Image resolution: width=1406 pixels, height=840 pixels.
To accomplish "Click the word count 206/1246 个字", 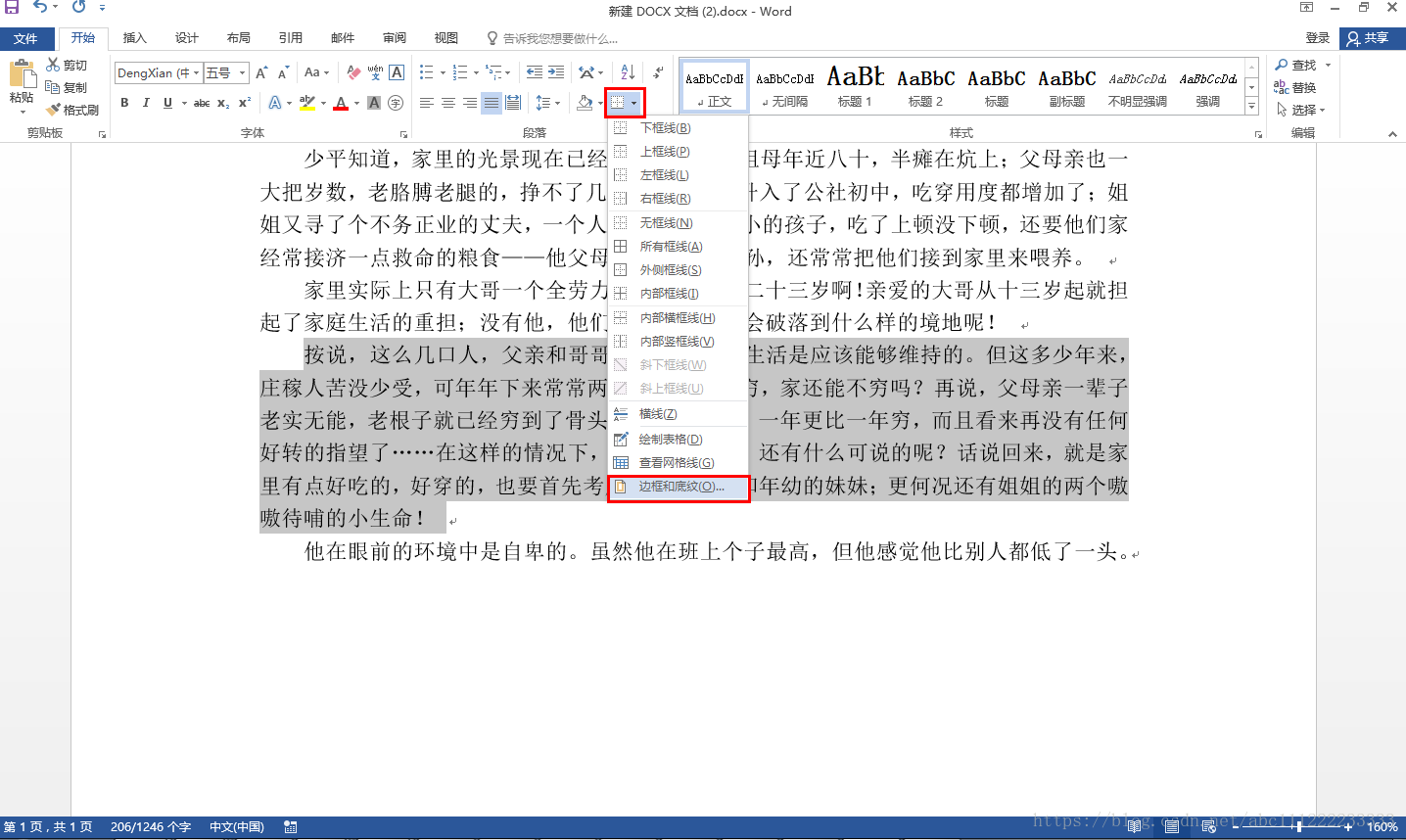I will pyautogui.click(x=151, y=827).
